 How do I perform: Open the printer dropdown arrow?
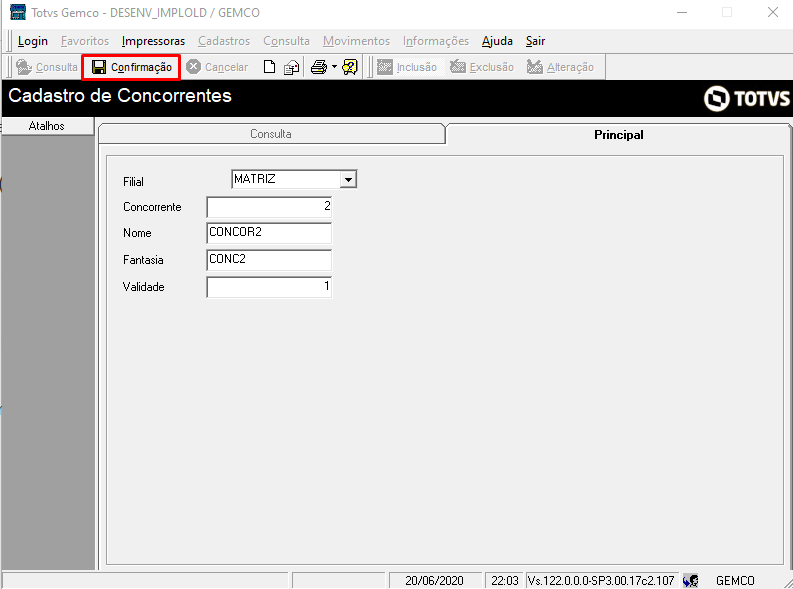(x=334, y=67)
